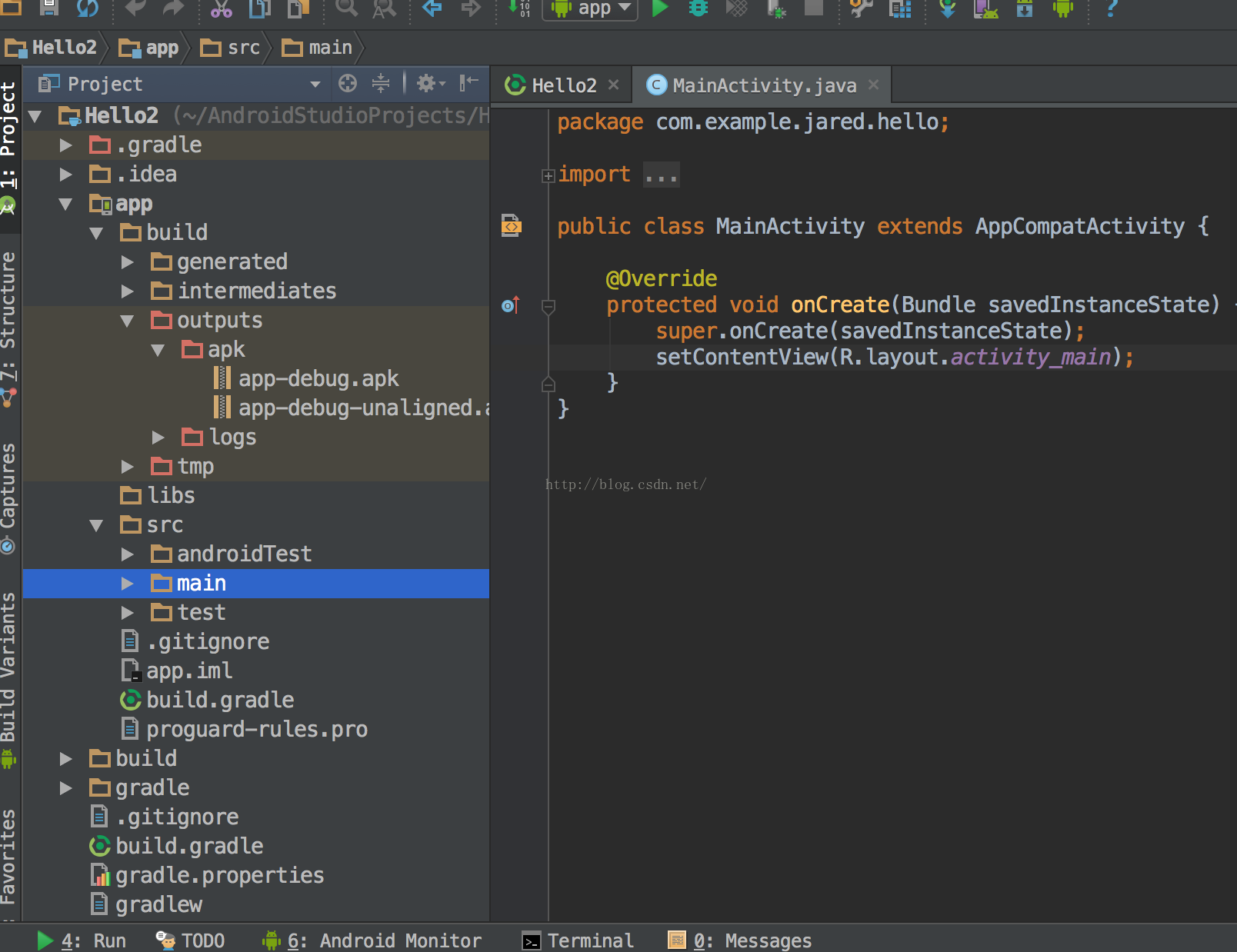This screenshot has width=1237, height=952.
Task: Select the libs folder
Action: tap(158, 496)
